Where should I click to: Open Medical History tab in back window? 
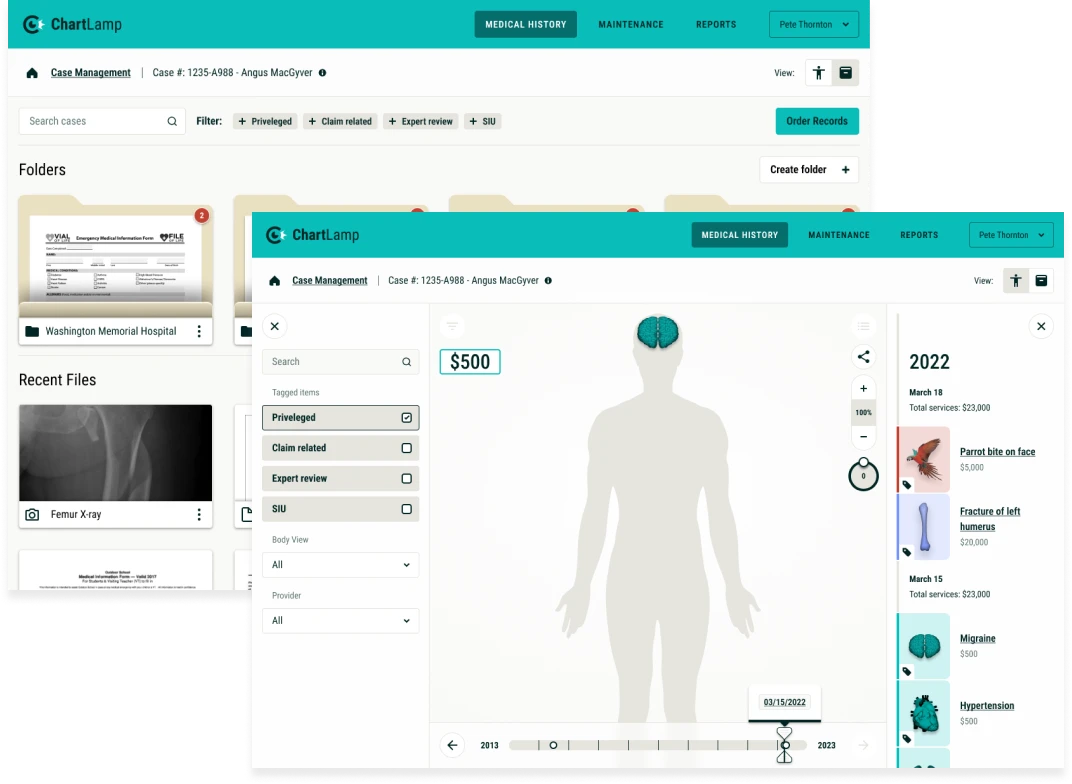pos(526,25)
